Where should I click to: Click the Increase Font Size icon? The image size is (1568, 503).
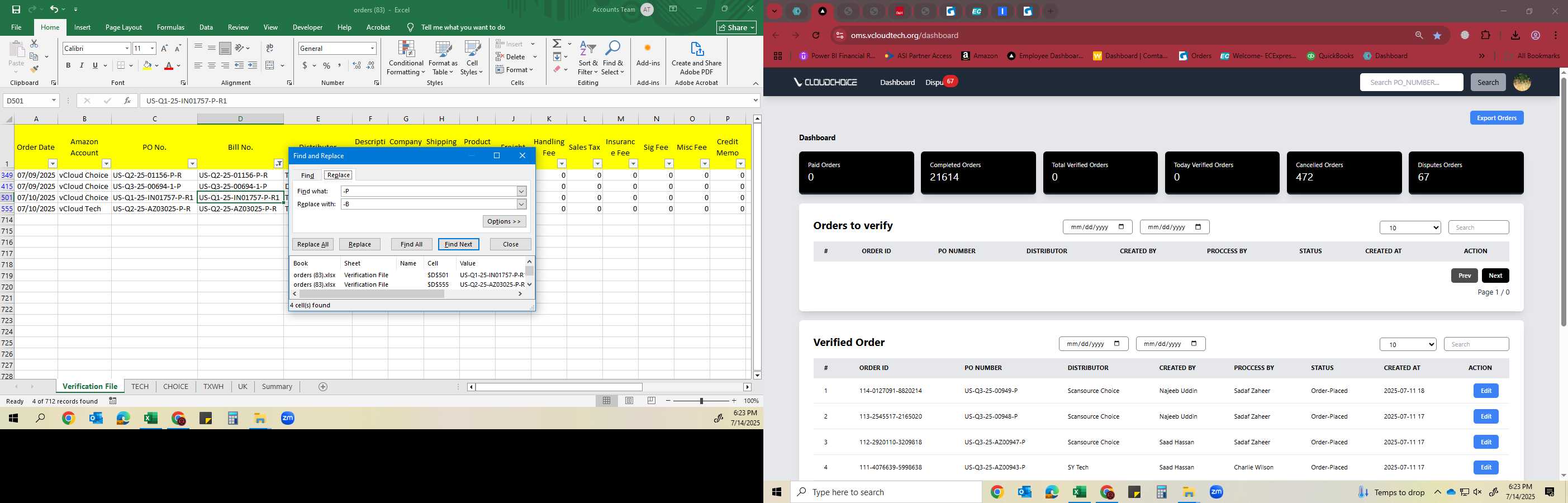click(164, 48)
